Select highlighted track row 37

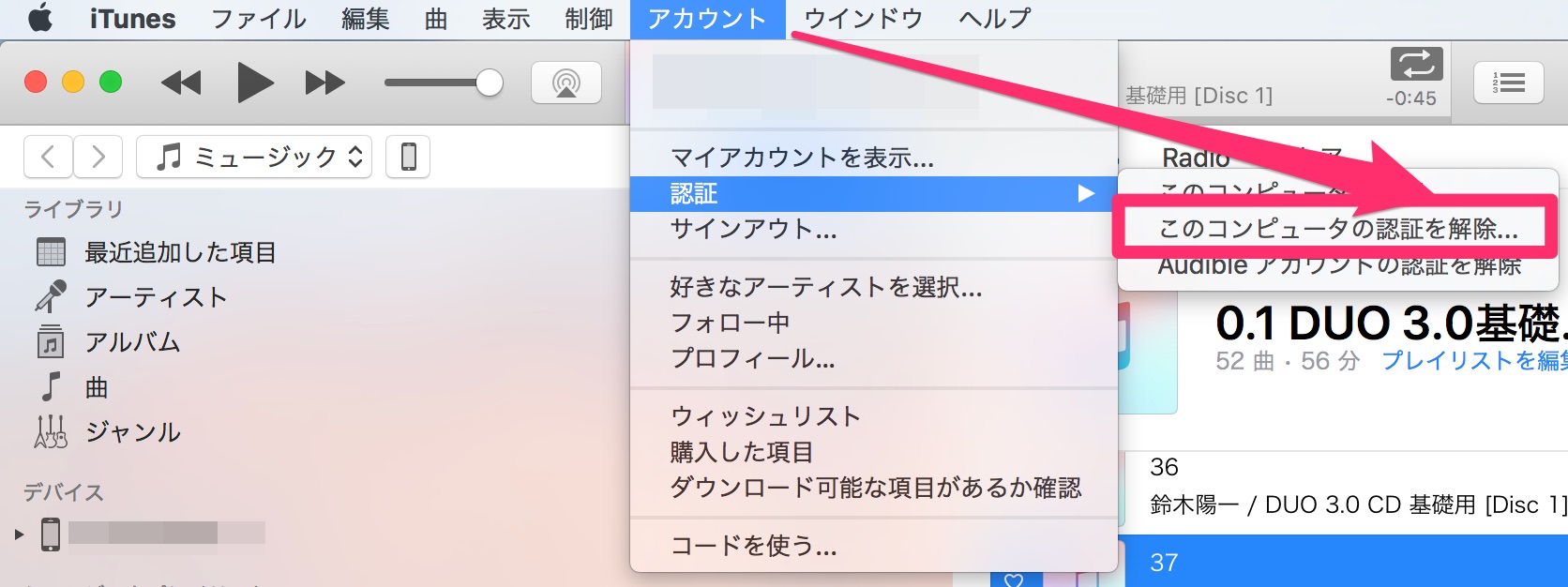(1347, 561)
